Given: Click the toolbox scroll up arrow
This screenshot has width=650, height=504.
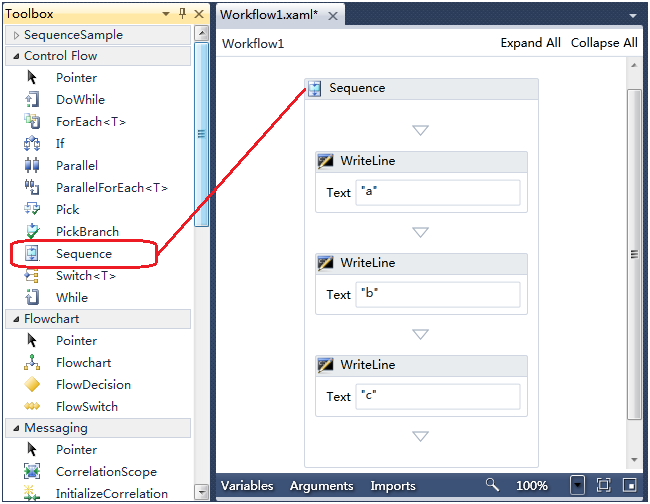Looking at the screenshot, I should pyautogui.click(x=201, y=33).
